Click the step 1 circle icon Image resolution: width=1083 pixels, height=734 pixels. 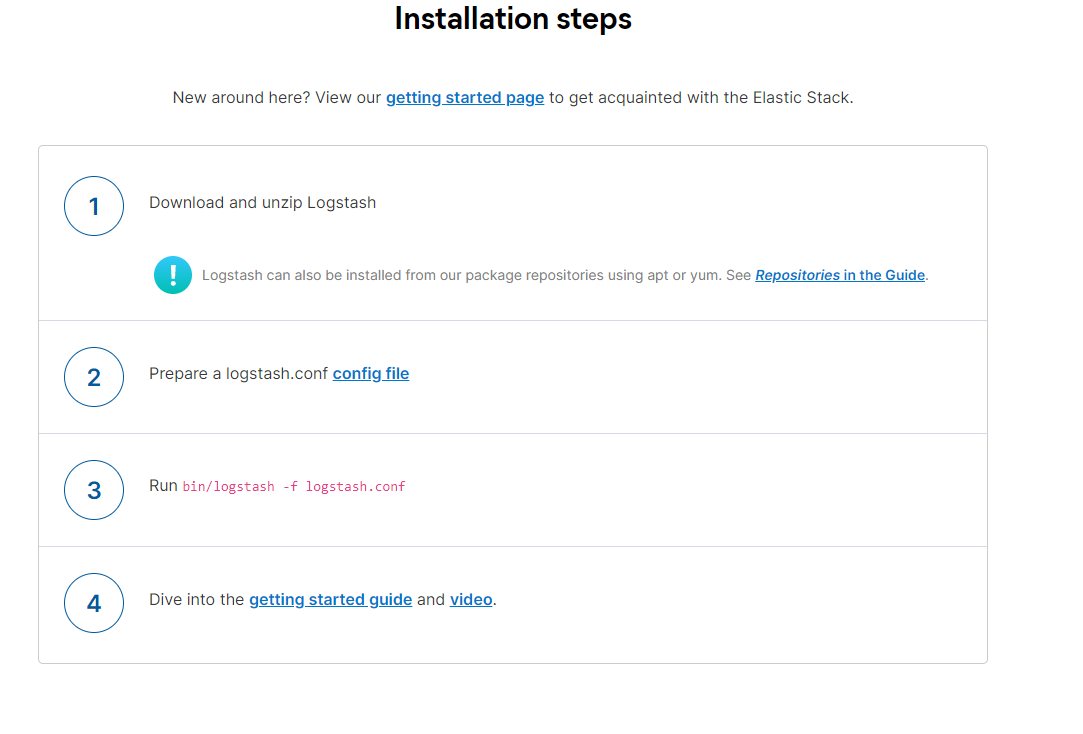[x=94, y=206]
